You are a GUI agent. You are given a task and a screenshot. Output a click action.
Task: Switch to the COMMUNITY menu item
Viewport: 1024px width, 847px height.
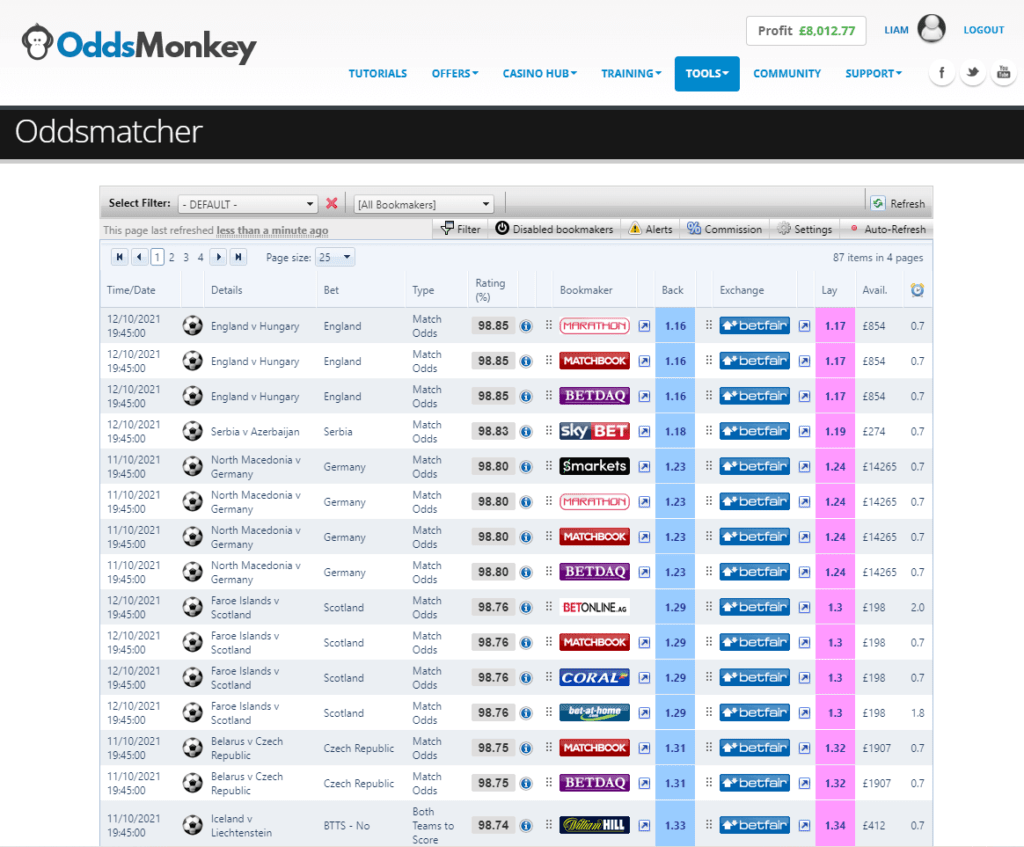(787, 73)
